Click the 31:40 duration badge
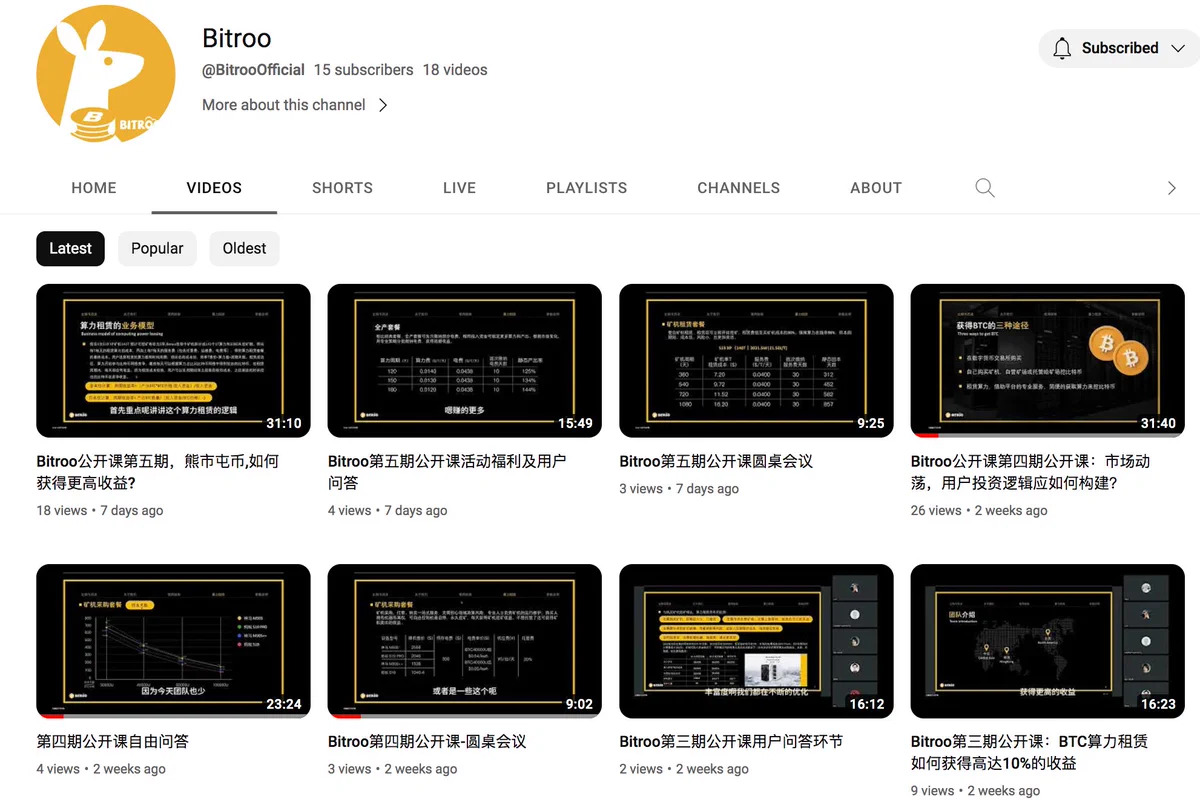The height and width of the screenshot is (805, 1200). point(1158,424)
